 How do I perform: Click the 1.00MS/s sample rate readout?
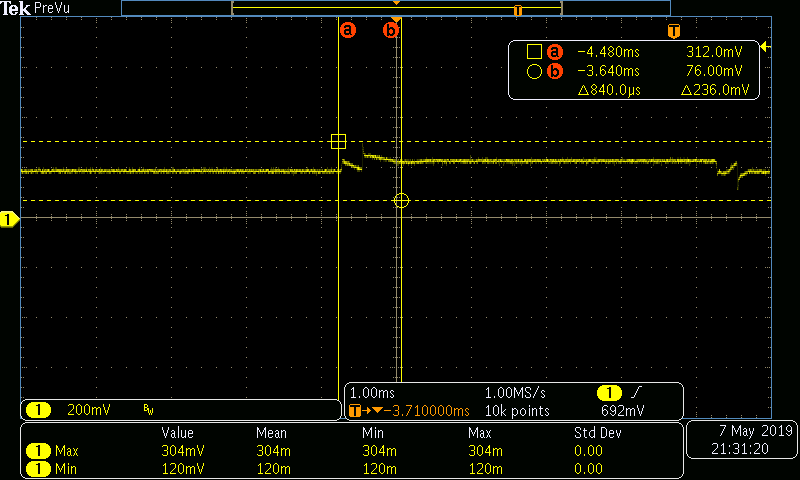point(515,393)
